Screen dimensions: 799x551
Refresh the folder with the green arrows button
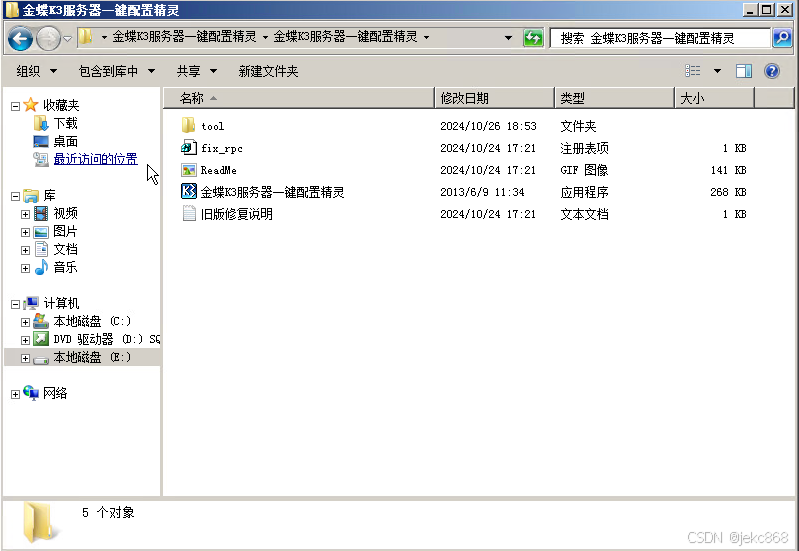pyautogui.click(x=533, y=38)
